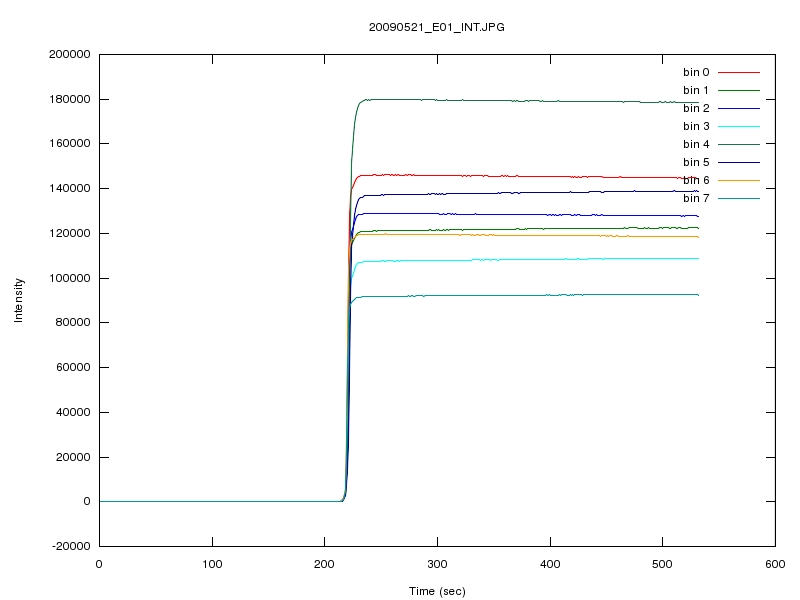Click the 'bin 7' legend label

(696, 198)
